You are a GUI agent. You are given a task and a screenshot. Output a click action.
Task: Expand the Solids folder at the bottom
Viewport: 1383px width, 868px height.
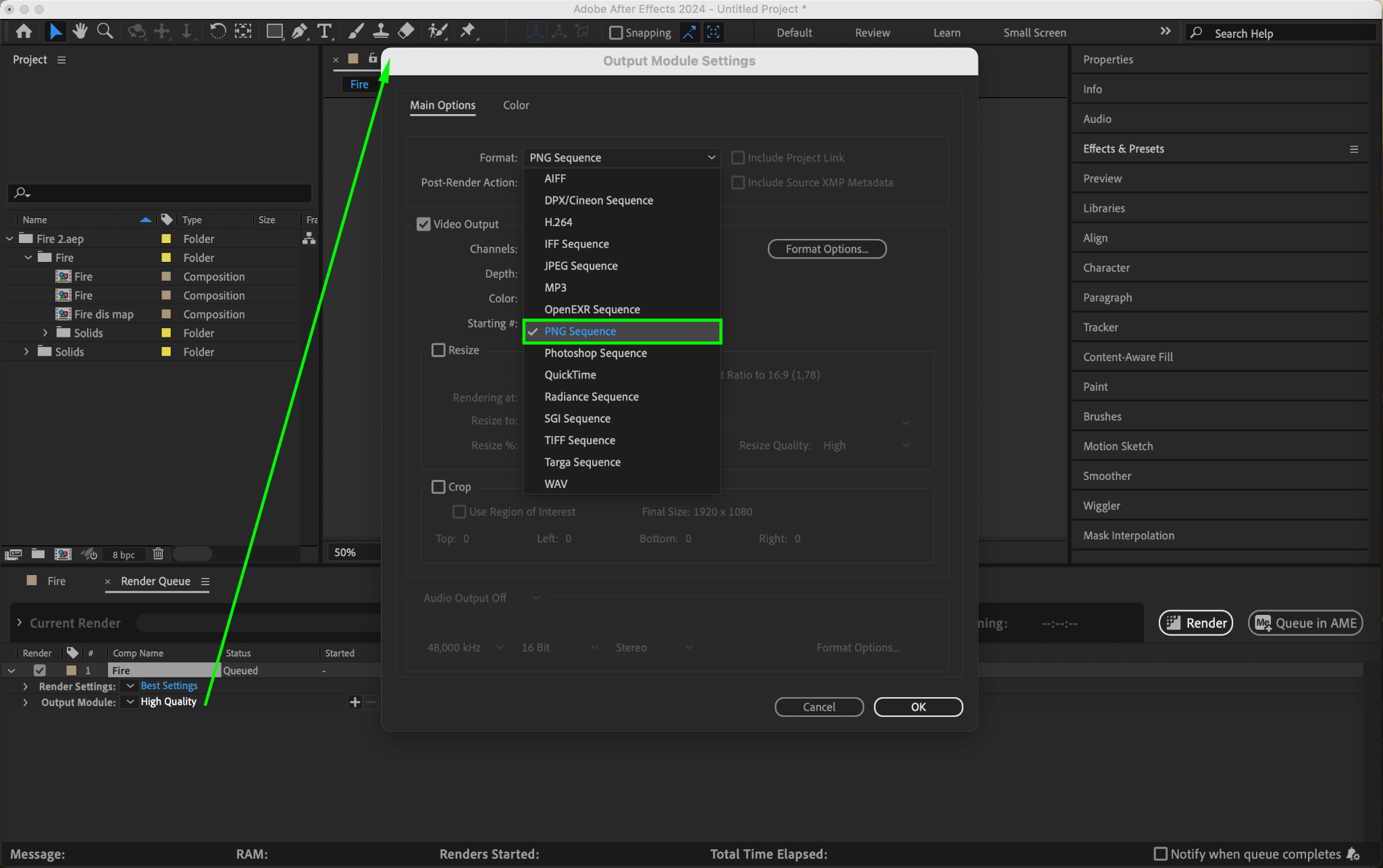pos(26,352)
